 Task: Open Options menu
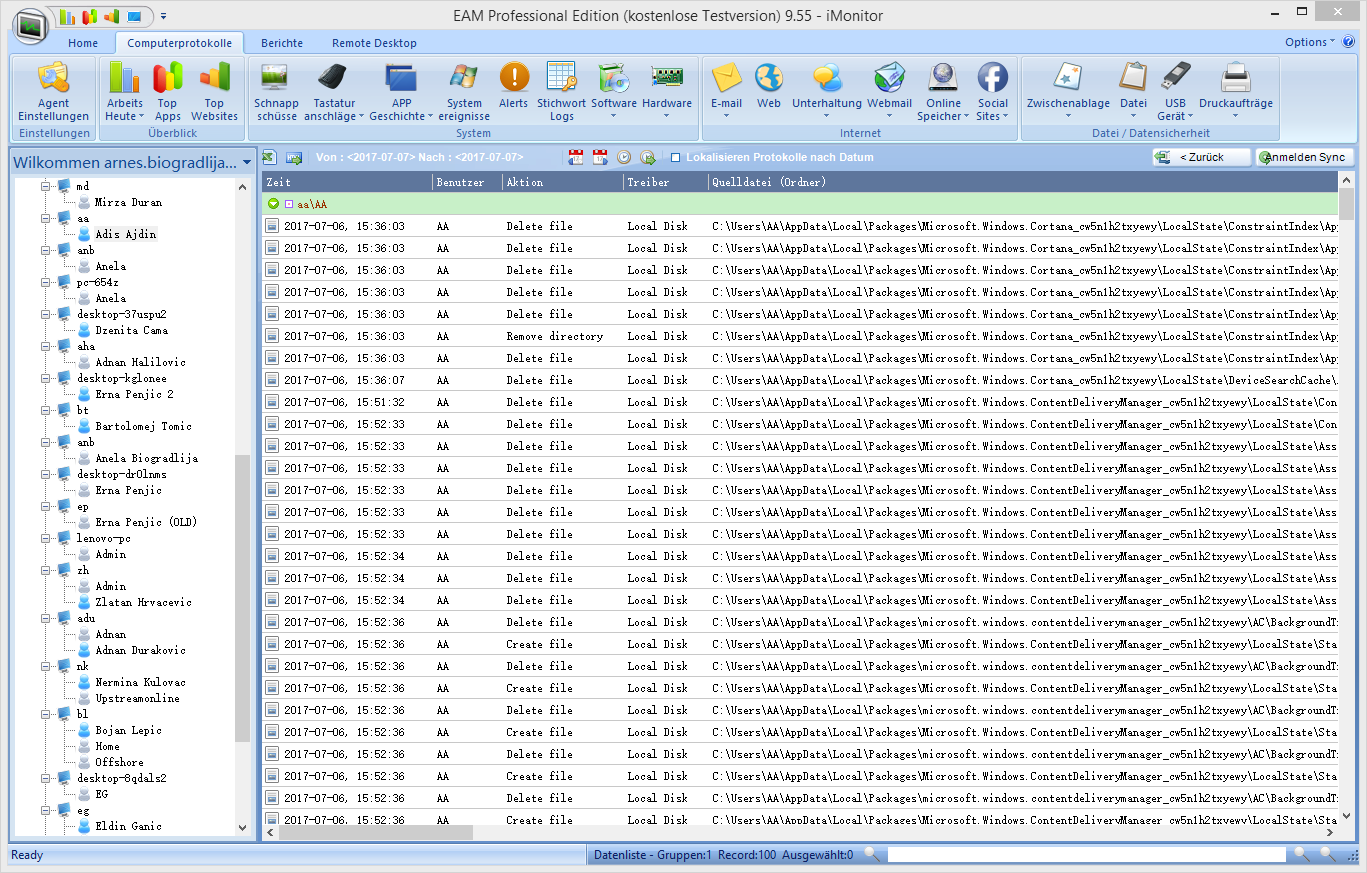(x=1309, y=42)
